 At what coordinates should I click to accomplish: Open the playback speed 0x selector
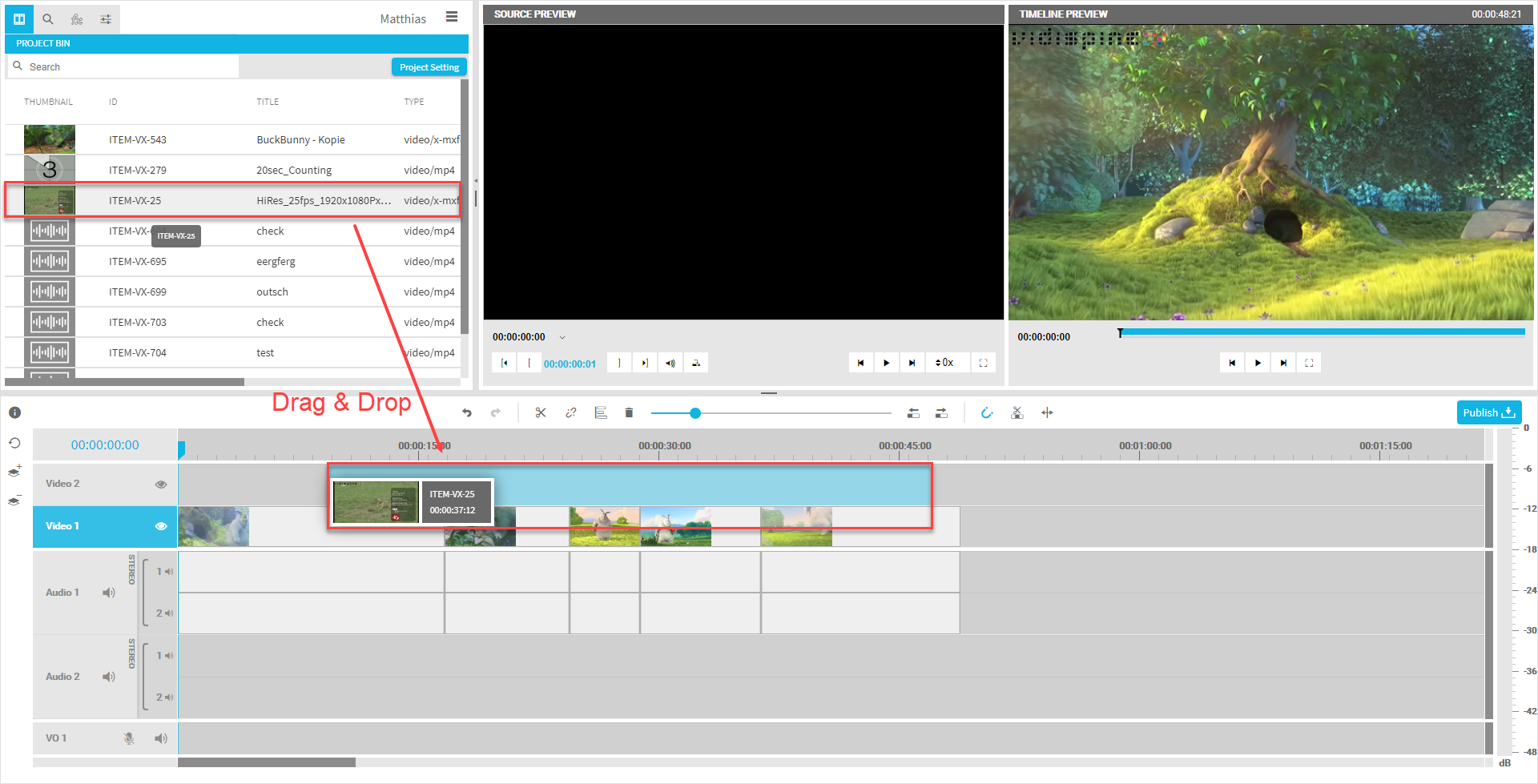point(944,364)
